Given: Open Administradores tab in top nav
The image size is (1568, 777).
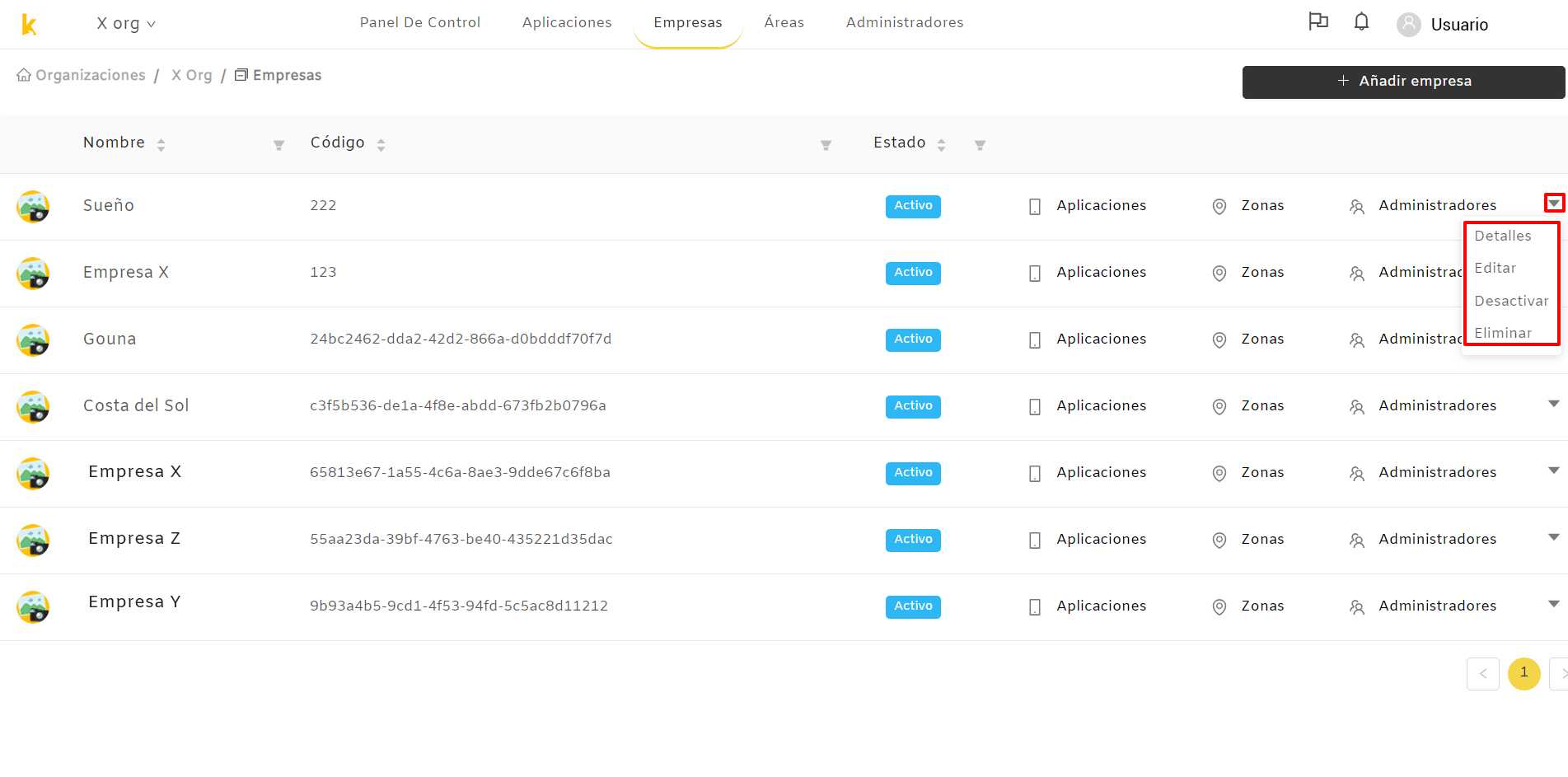Looking at the screenshot, I should [x=905, y=23].
